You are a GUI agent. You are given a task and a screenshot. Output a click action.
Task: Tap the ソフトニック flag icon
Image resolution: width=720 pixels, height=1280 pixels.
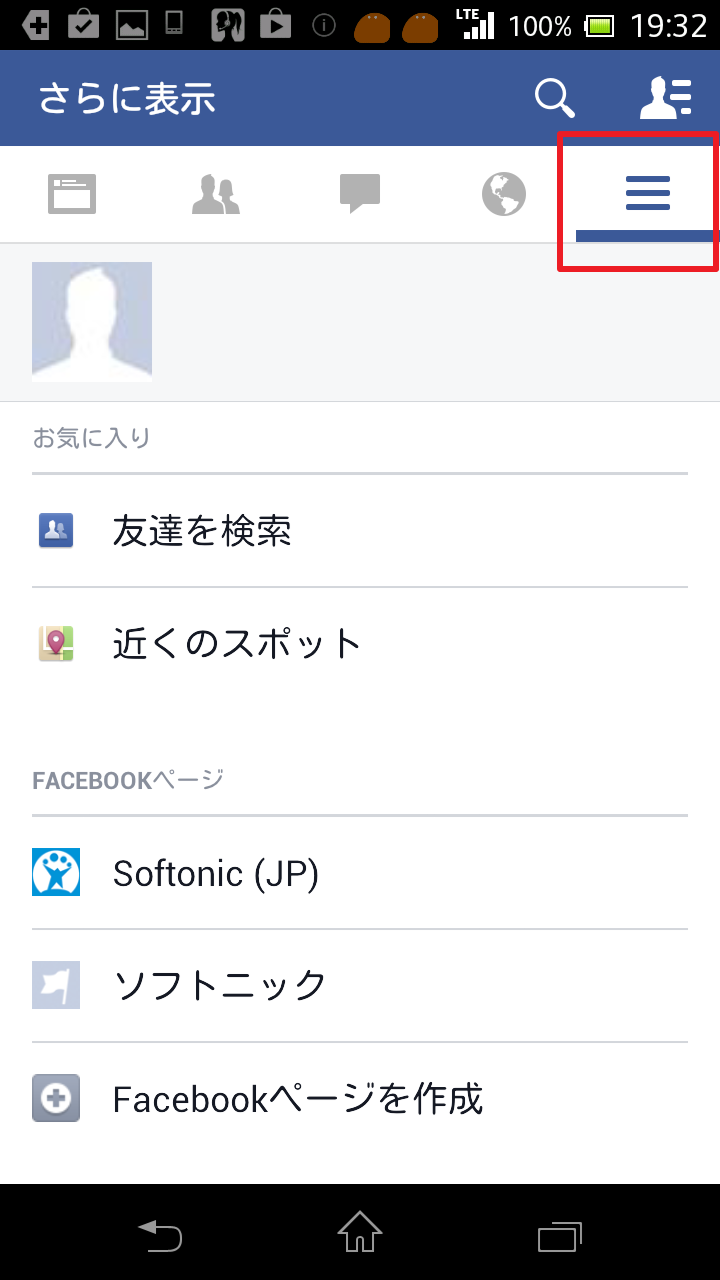point(56,985)
